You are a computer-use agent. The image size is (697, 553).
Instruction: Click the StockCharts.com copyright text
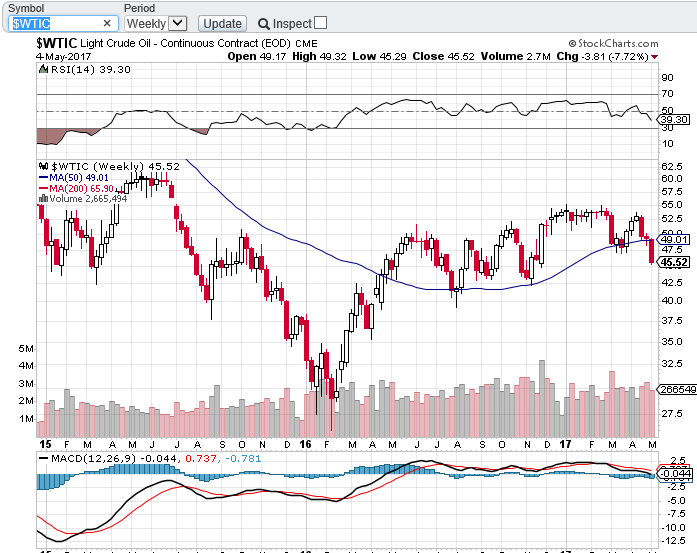(x=613, y=43)
